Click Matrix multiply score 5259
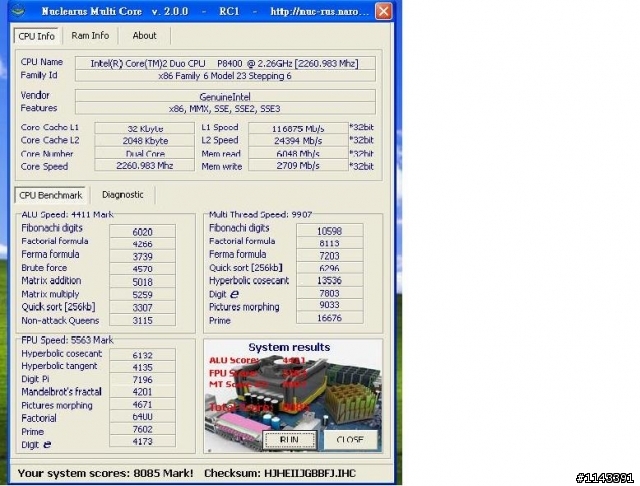Viewport: 640px width, 486px height. pyautogui.click(x=142, y=295)
